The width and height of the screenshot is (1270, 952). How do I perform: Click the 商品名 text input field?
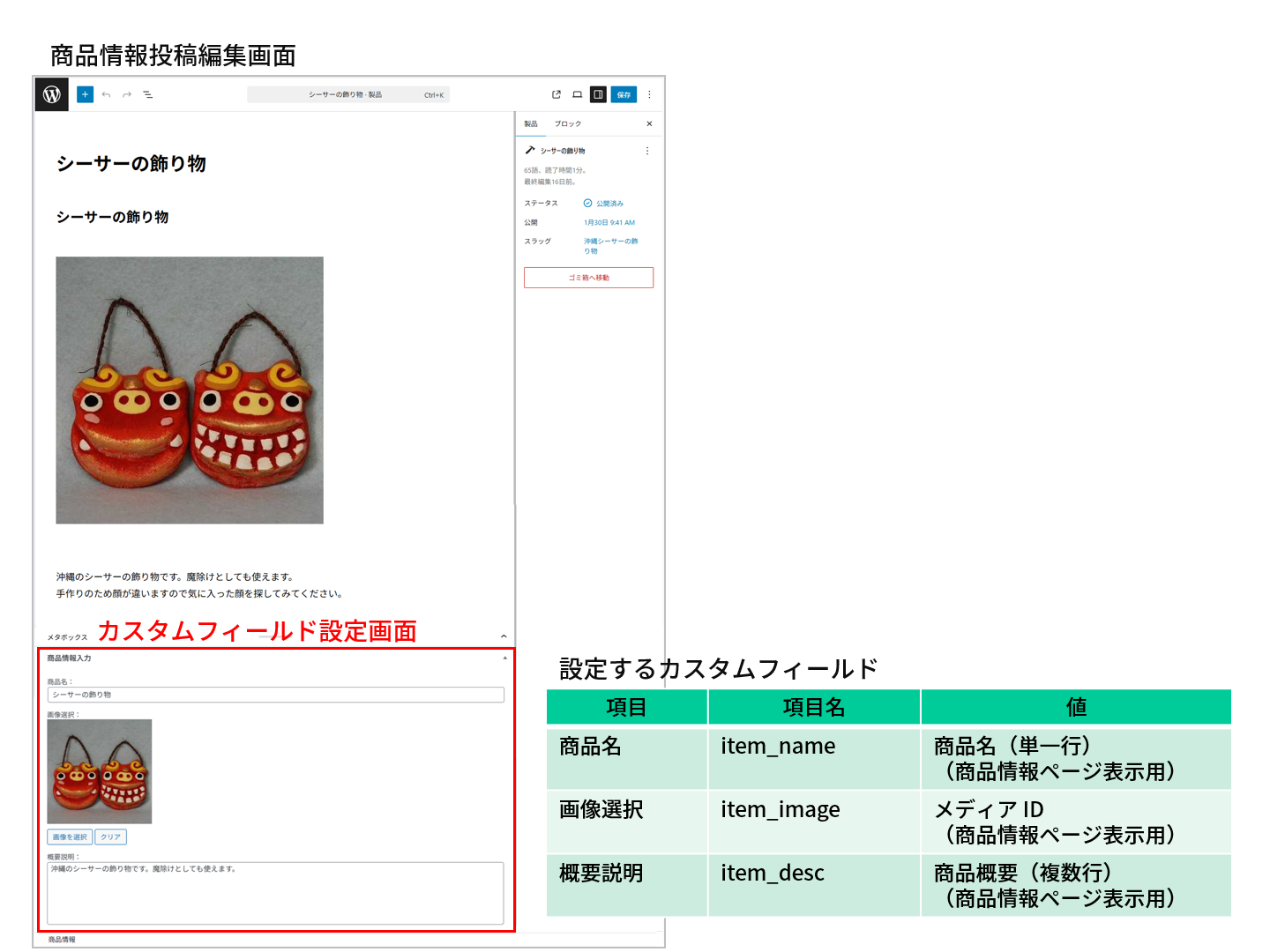[275, 695]
